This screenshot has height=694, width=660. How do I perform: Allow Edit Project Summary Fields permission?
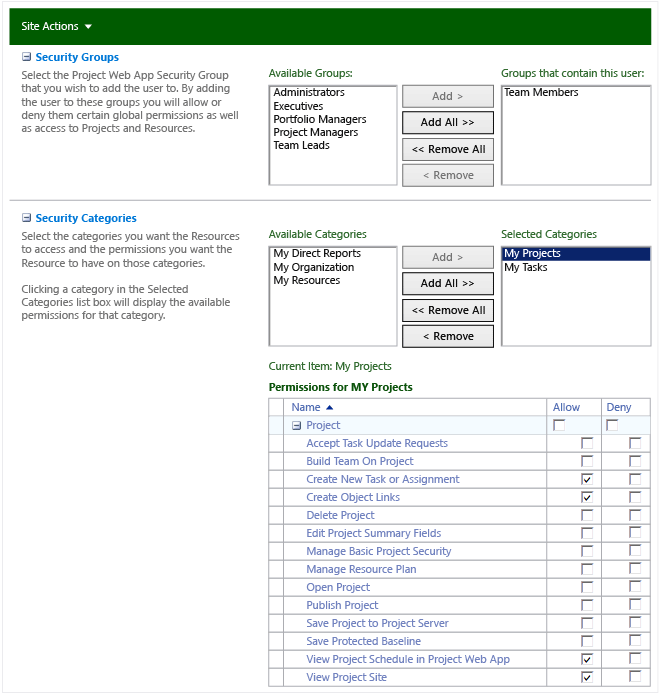pyautogui.click(x=587, y=533)
